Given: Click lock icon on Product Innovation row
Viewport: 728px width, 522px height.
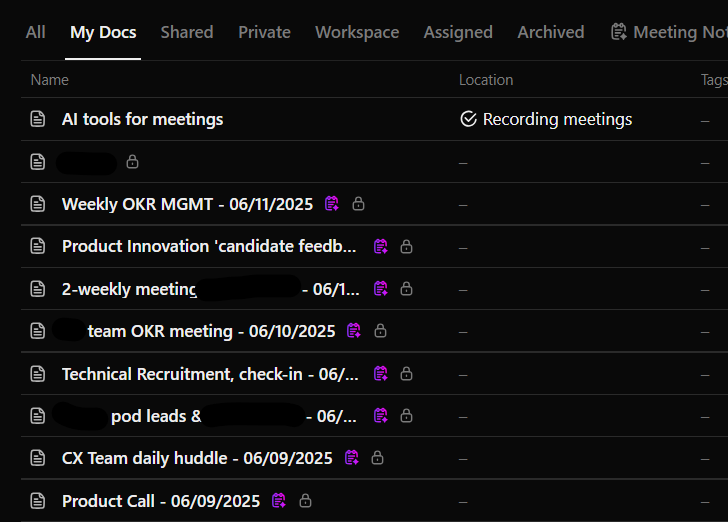Looking at the screenshot, I should point(406,246).
